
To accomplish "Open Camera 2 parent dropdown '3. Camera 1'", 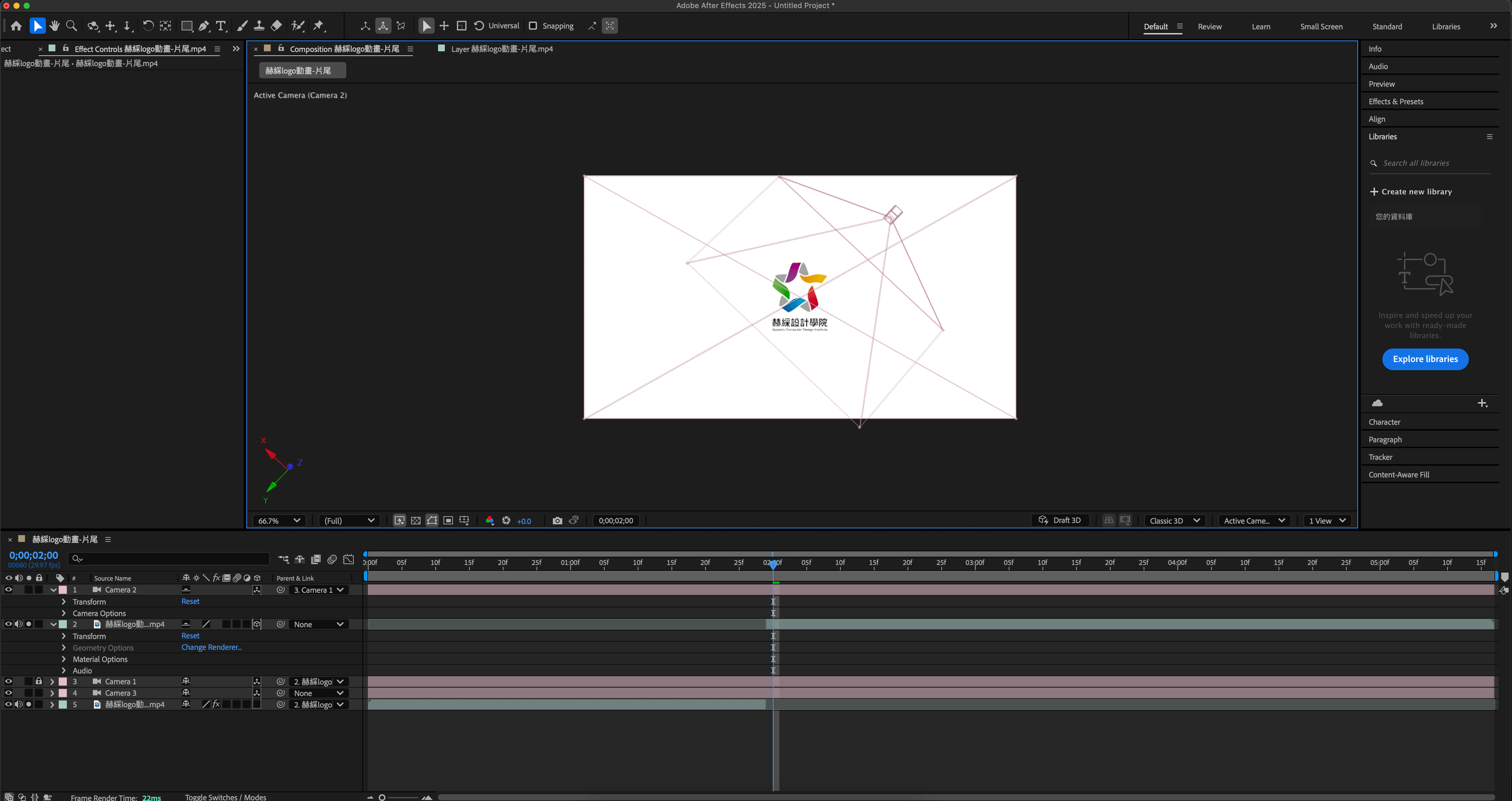I will pyautogui.click(x=319, y=590).
